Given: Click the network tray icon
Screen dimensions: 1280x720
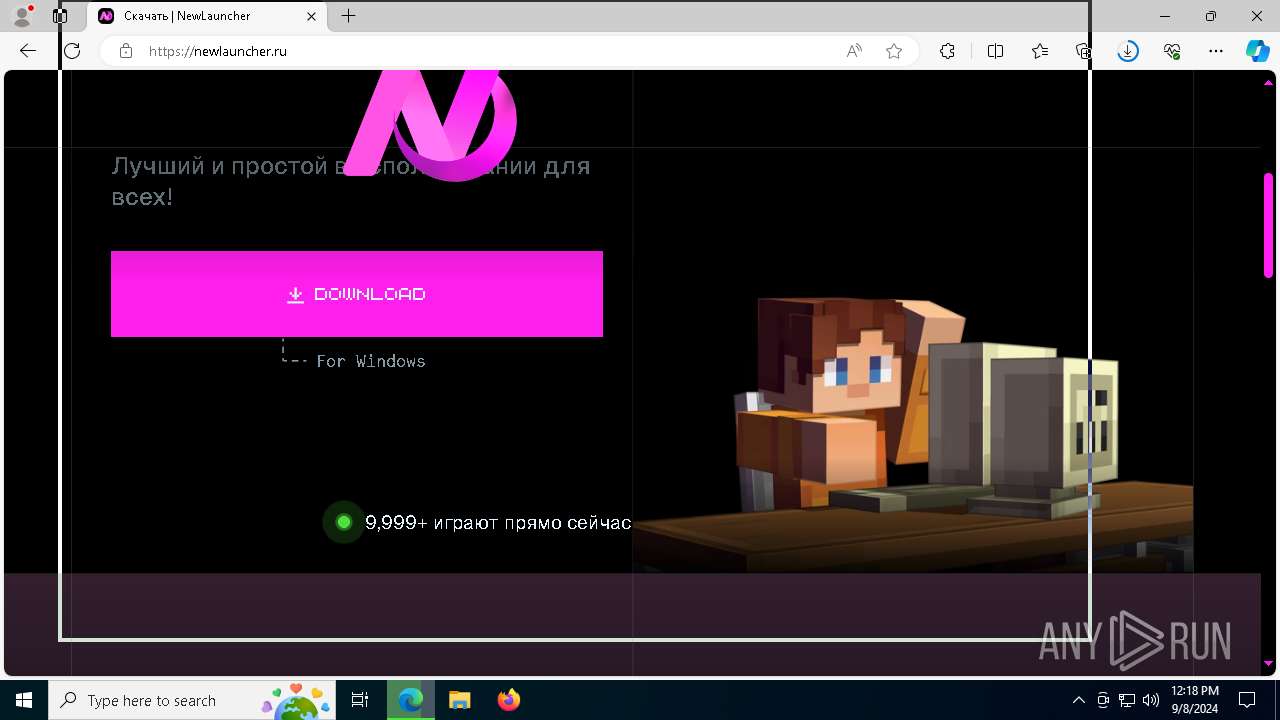Looking at the screenshot, I should tap(1127, 700).
